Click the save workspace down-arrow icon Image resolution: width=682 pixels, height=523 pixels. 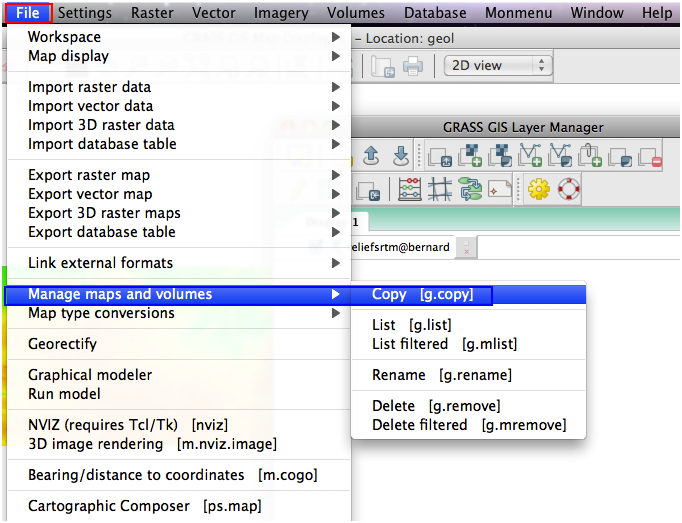click(400, 156)
